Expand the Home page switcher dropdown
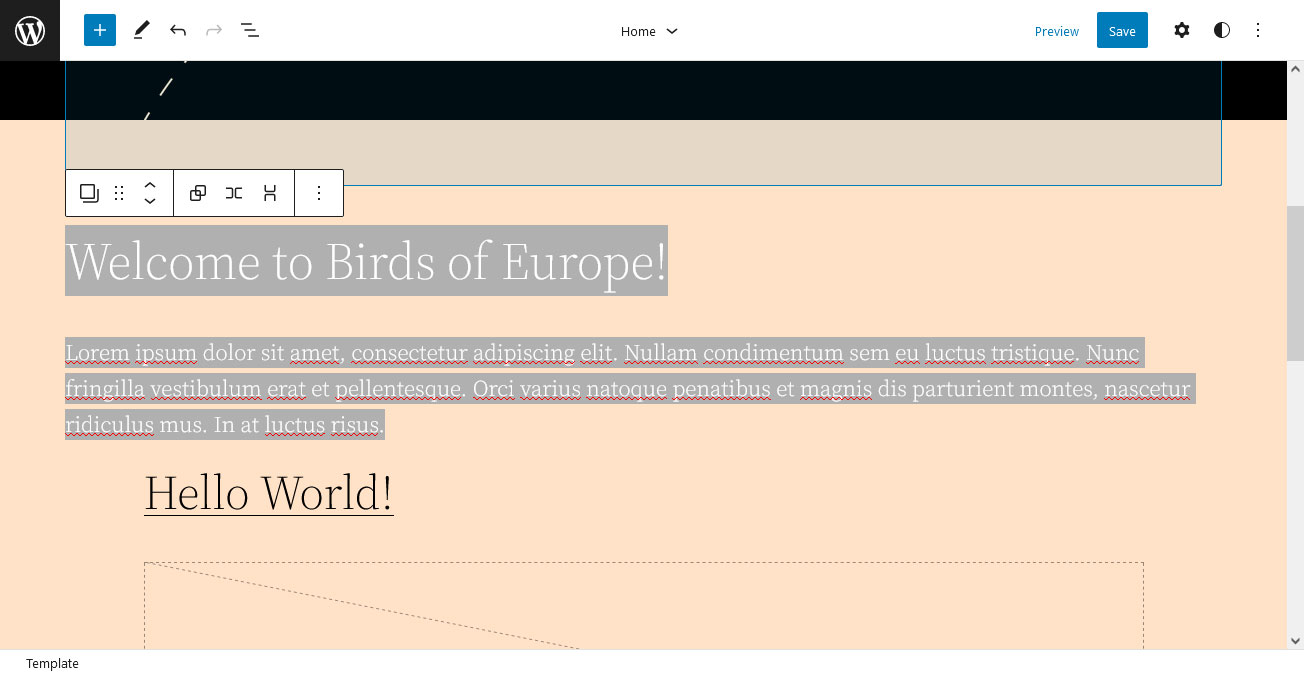This screenshot has height=674, width=1304. (x=650, y=31)
